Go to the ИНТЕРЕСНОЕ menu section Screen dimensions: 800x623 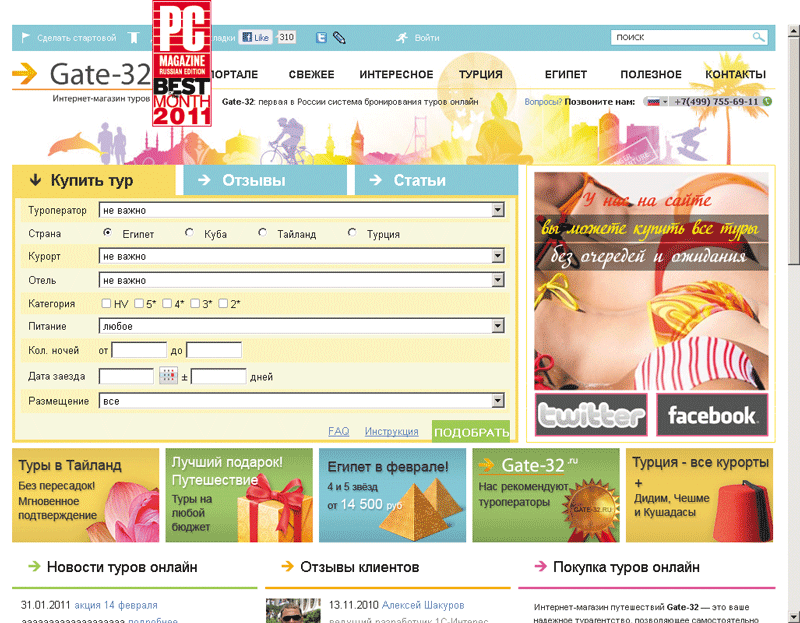396,74
